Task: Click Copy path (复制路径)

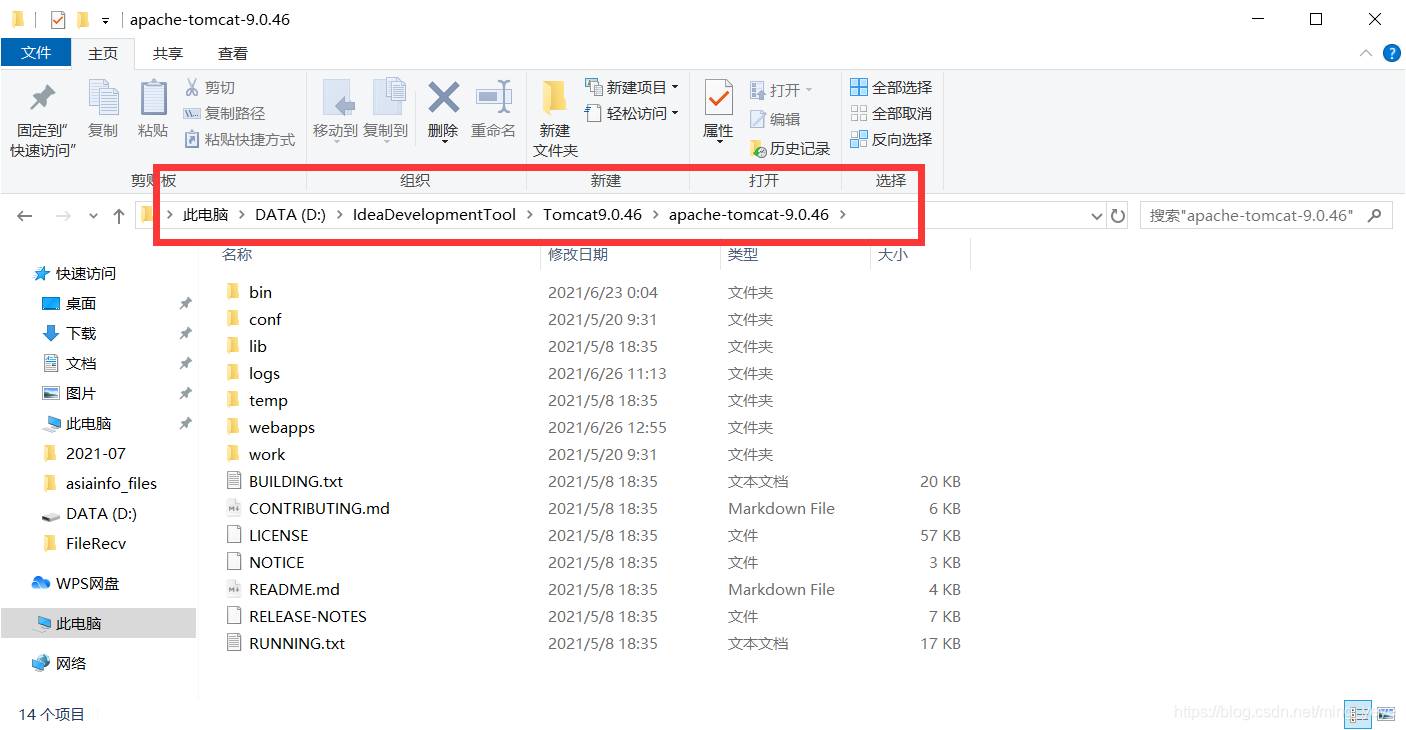Action: [225, 114]
